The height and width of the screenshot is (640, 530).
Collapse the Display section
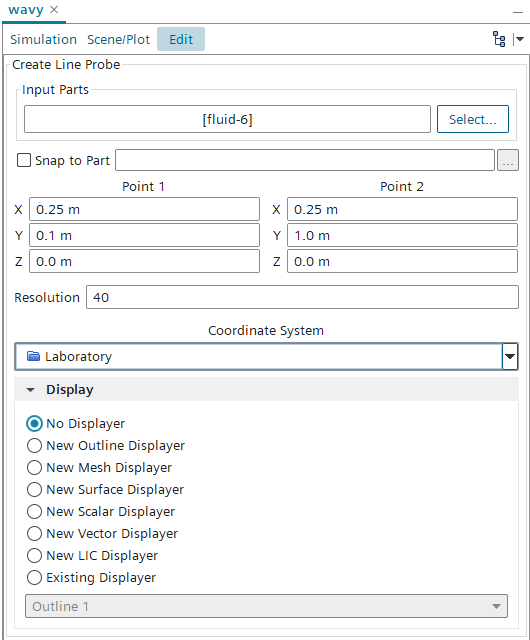(31, 390)
